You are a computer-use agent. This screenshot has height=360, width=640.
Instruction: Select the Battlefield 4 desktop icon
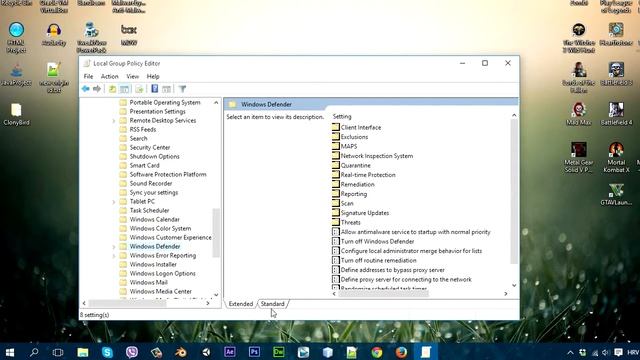pyautogui.click(x=616, y=113)
